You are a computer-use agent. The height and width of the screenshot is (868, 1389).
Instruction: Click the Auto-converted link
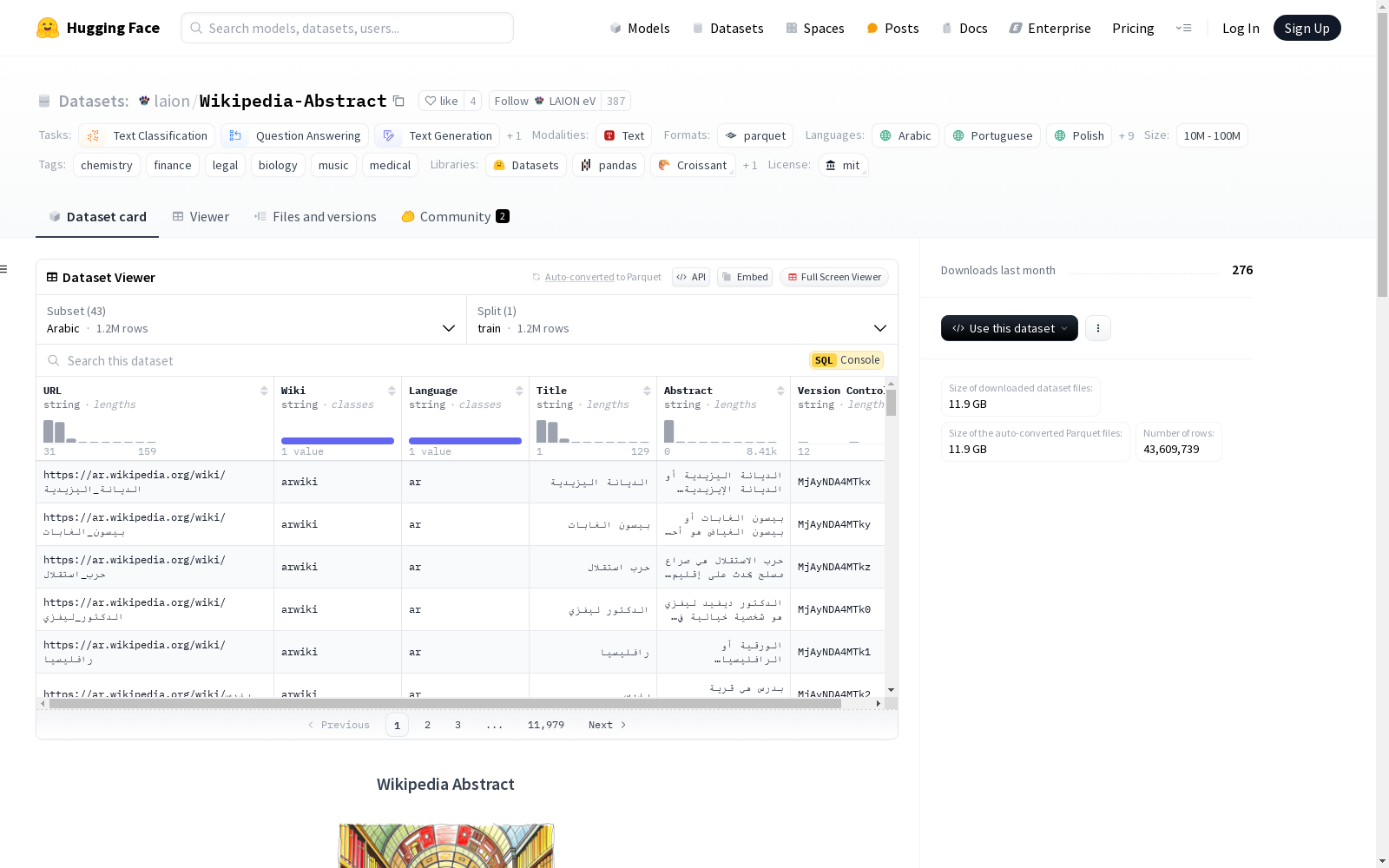coord(579,277)
